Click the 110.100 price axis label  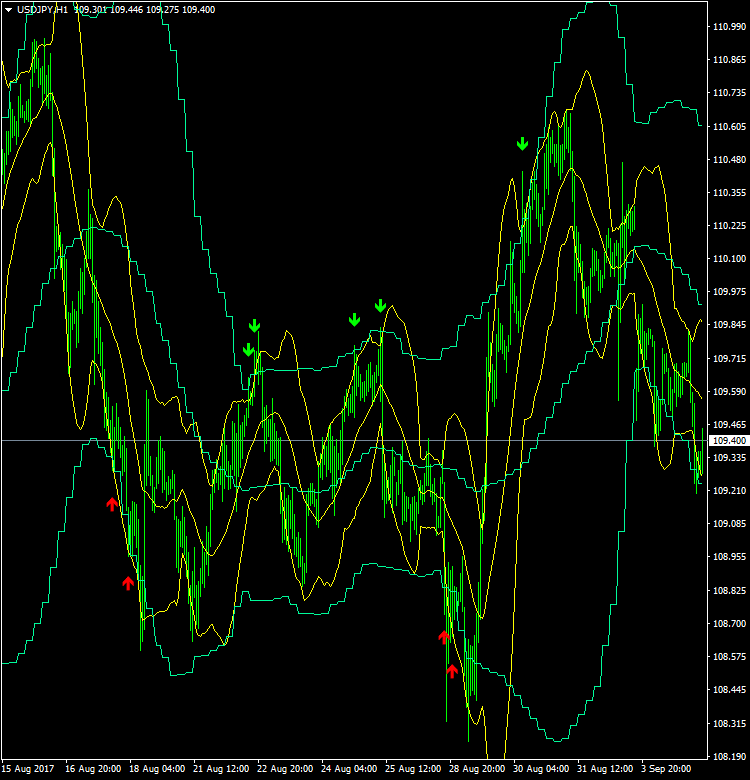click(x=729, y=259)
